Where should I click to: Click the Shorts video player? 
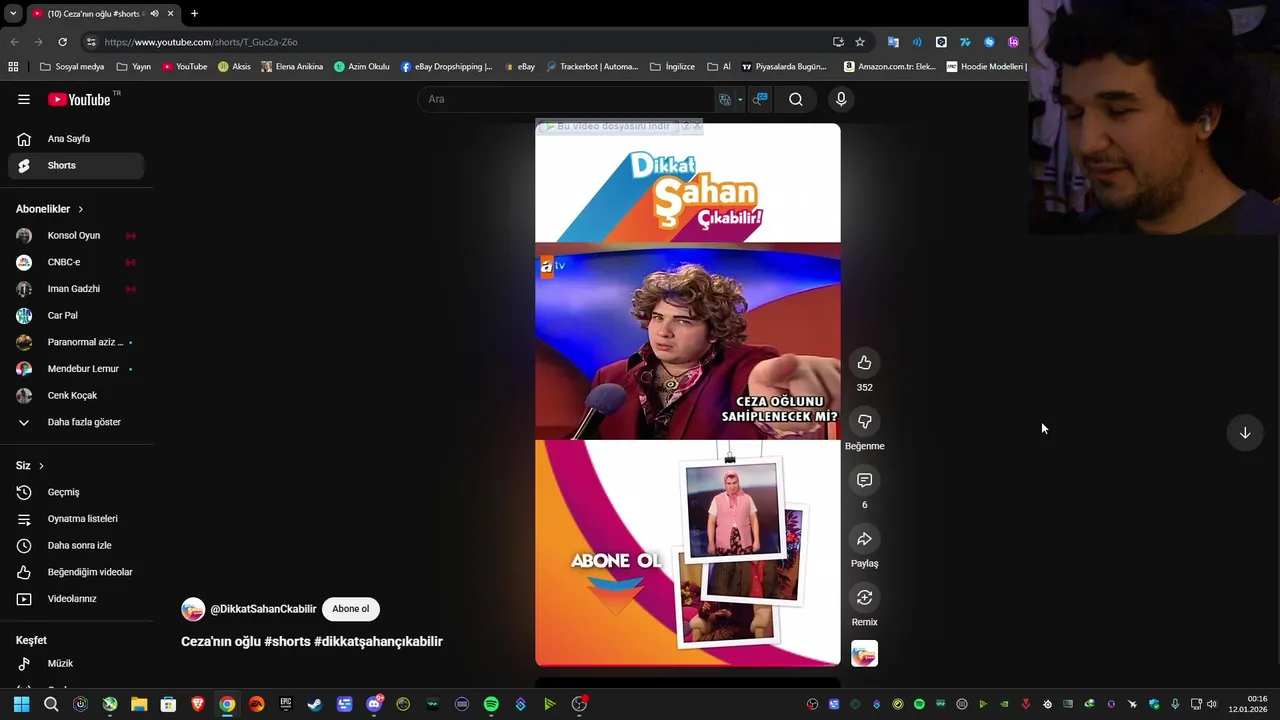[x=688, y=395]
